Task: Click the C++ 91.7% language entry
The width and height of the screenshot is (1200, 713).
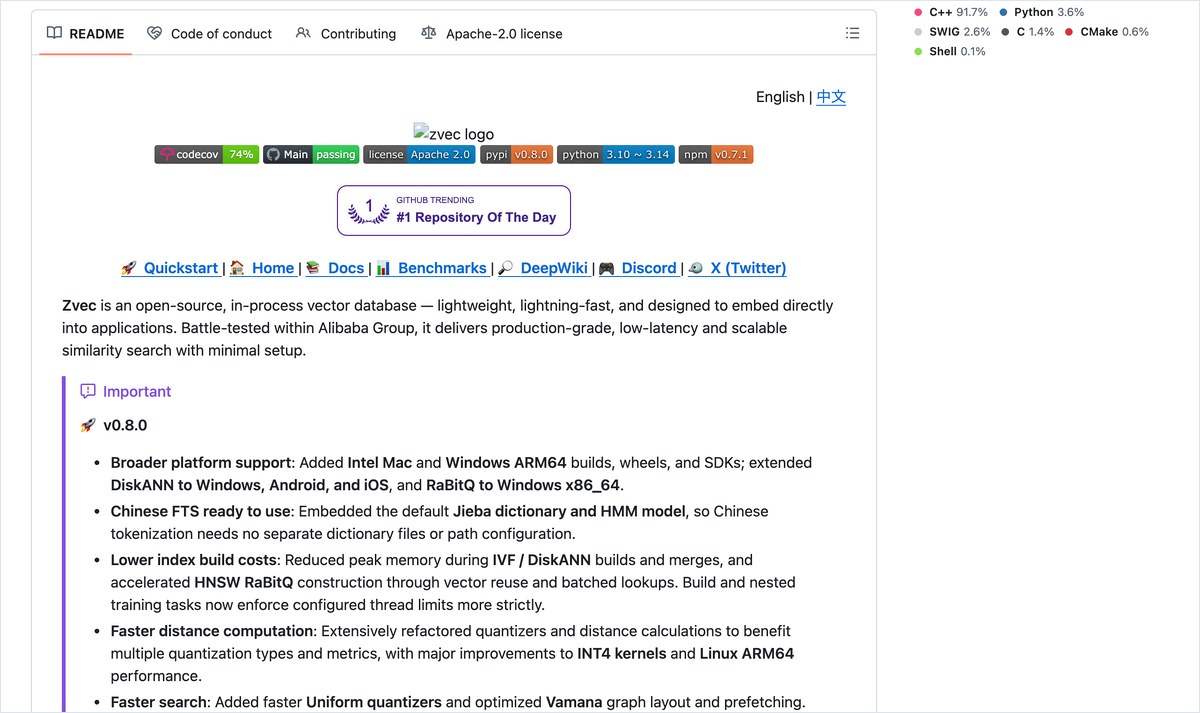Action: click(x=951, y=12)
